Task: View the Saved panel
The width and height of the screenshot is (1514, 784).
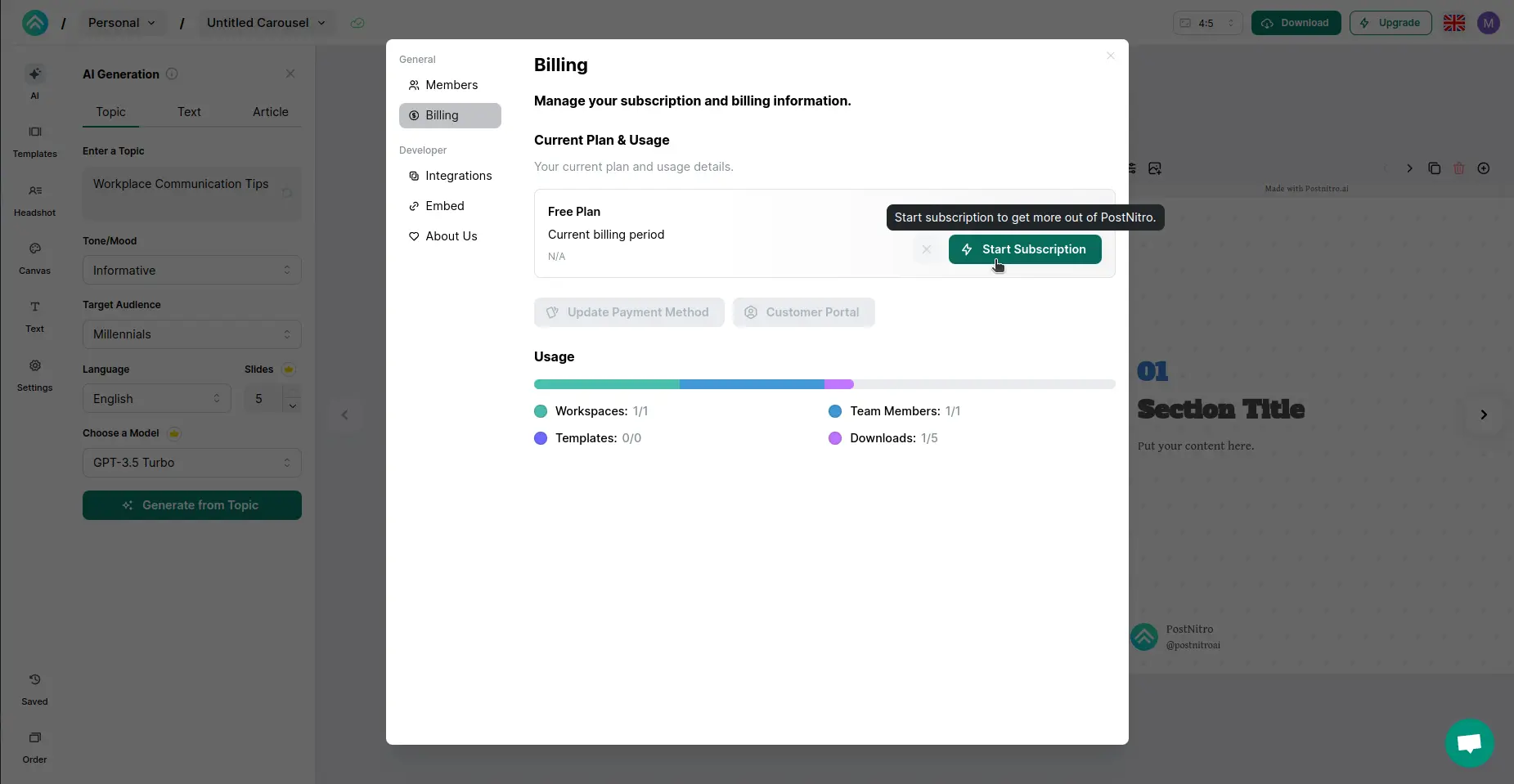Action: [x=34, y=688]
